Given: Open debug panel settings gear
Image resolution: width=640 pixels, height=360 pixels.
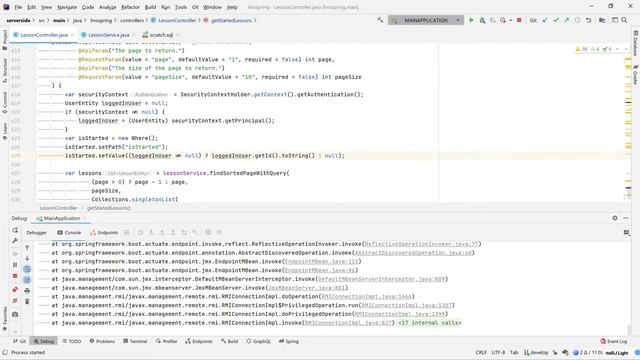Looking at the screenshot, I should [x=615, y=218].
